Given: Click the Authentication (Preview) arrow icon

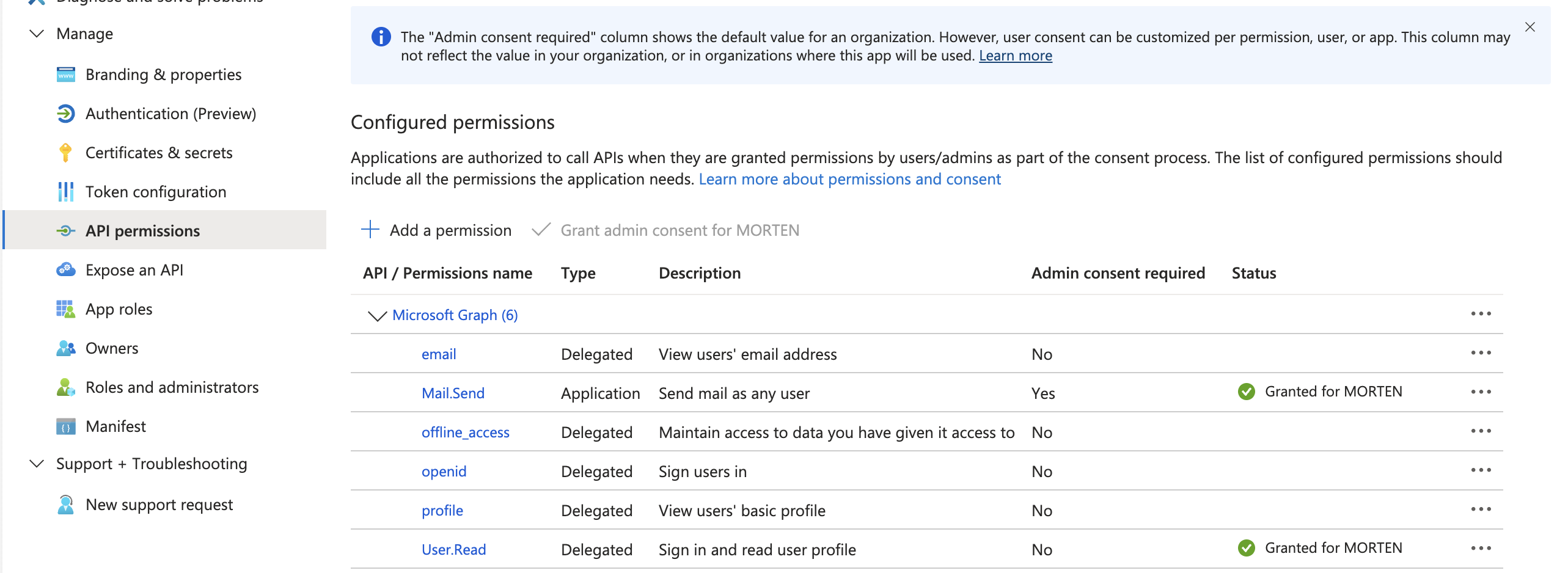Looking at the screenshot, I should [x=65, y=114].
